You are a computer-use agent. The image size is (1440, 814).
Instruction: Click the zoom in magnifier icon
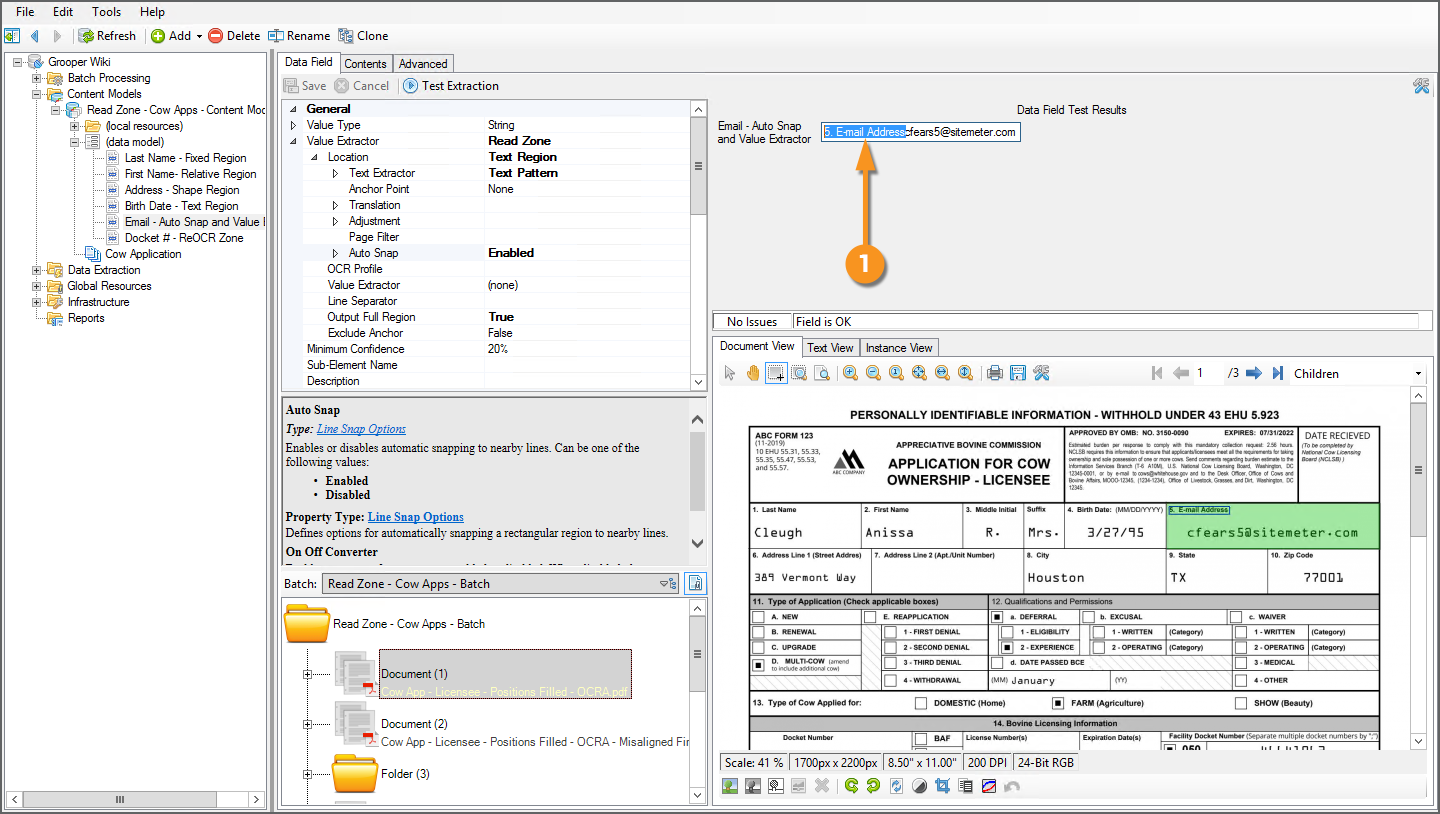[x=850, y=373]
